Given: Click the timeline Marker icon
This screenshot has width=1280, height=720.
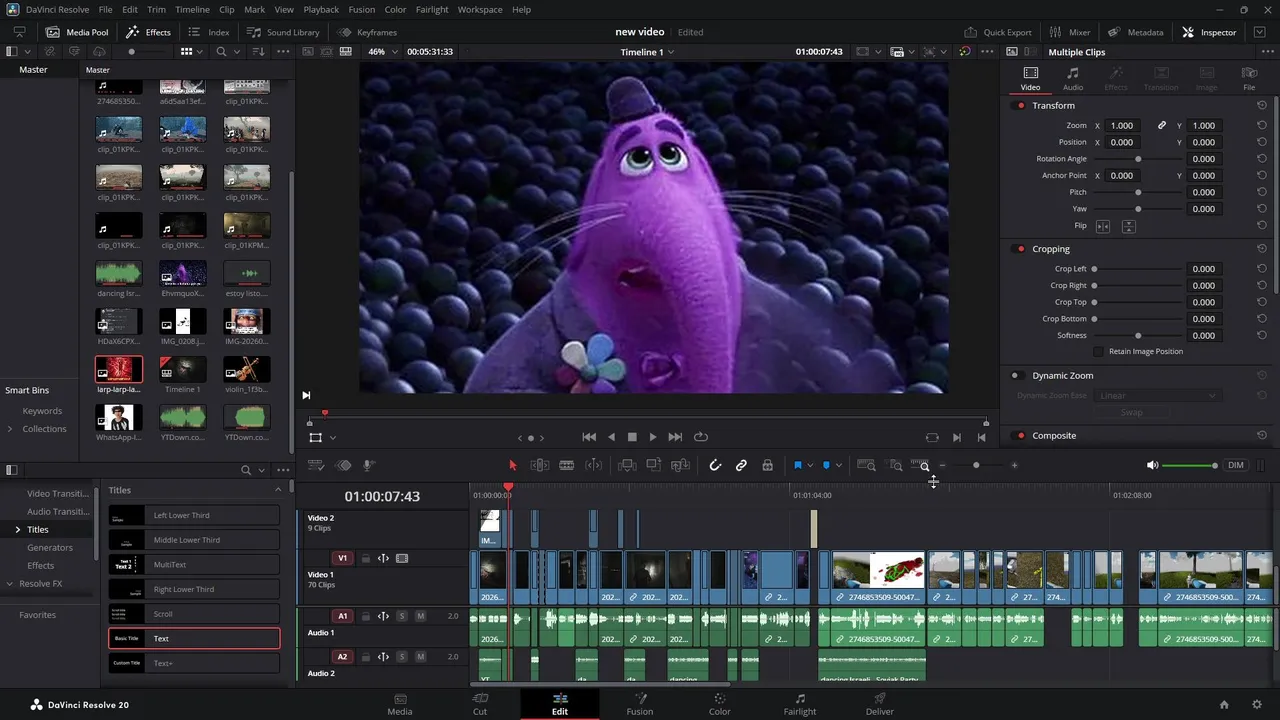Looking at the screenshot, I should [826, 465].
